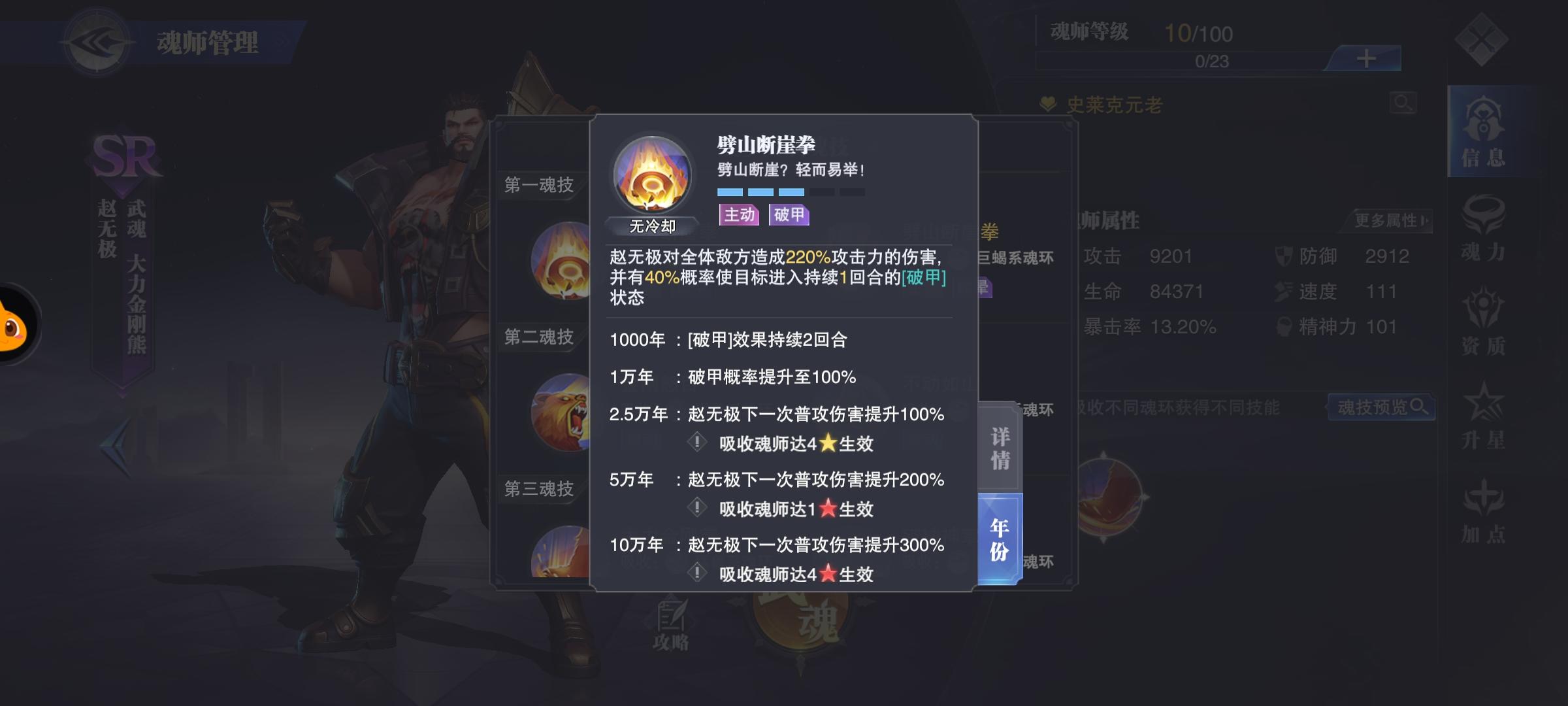Switch to the 详情 tab
The width and height of the screenshot is (1568, 706).
click(1000, 447)
